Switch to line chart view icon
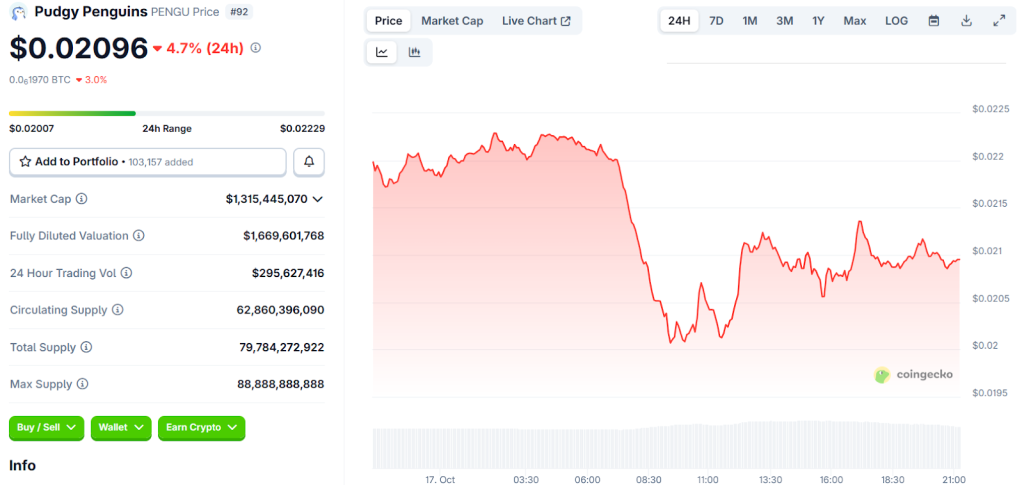The image size is (1024, 485). (382, 53)
